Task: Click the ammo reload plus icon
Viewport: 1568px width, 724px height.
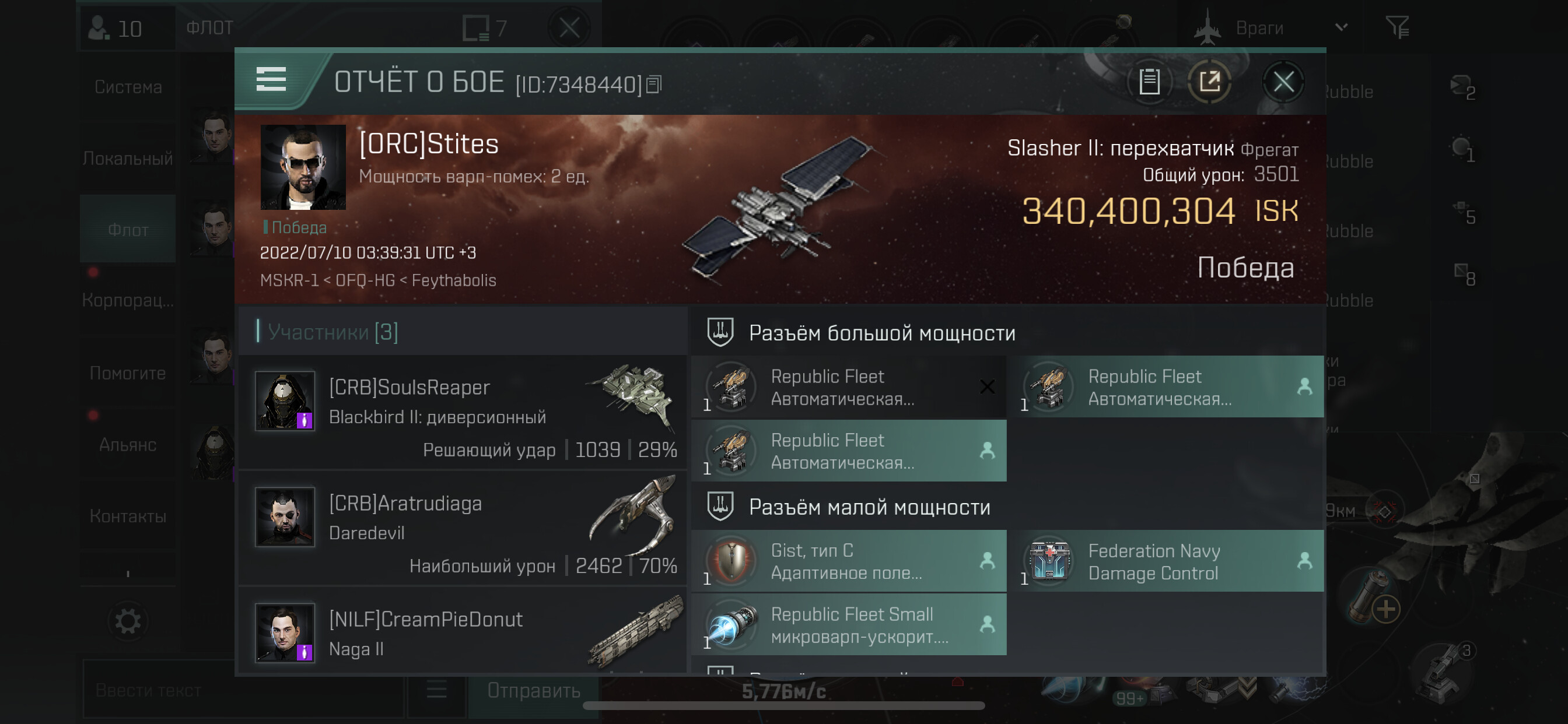Action: pos(1385,609)
